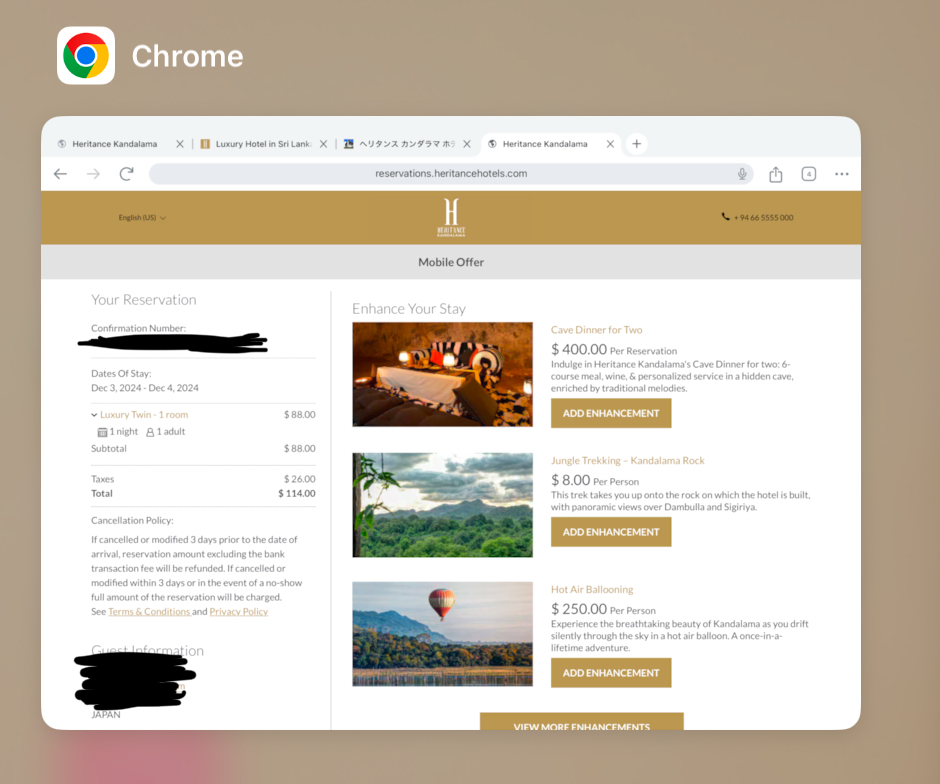Open the Terms & Conditions link
940x784 pixels.
click(x=149, y=611)
